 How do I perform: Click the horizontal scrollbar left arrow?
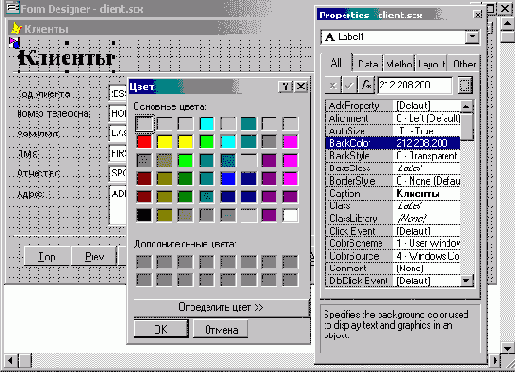coord(10,360)
